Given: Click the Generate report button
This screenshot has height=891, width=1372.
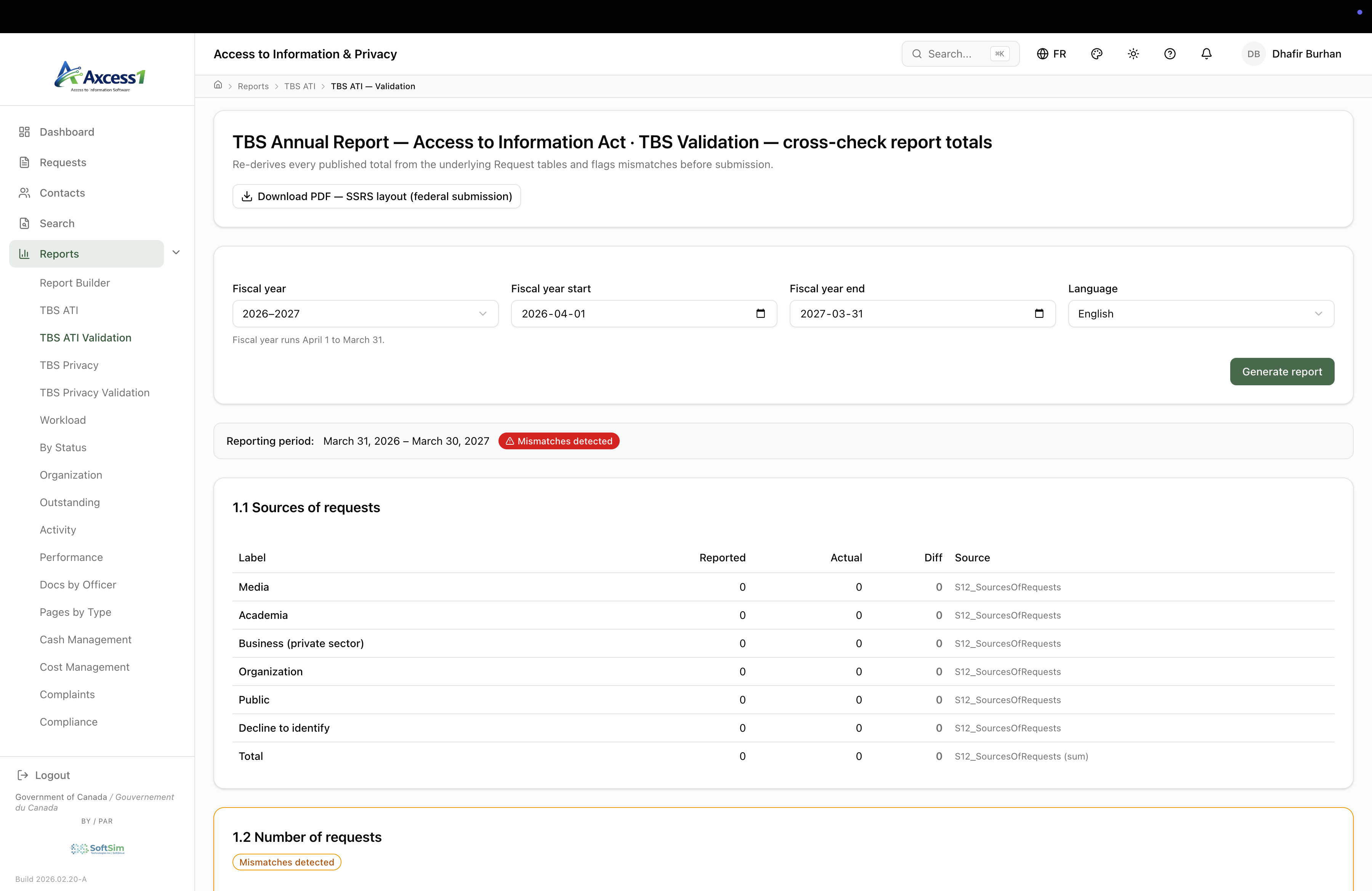Looking at the screenshot, I should (1282, 372).
